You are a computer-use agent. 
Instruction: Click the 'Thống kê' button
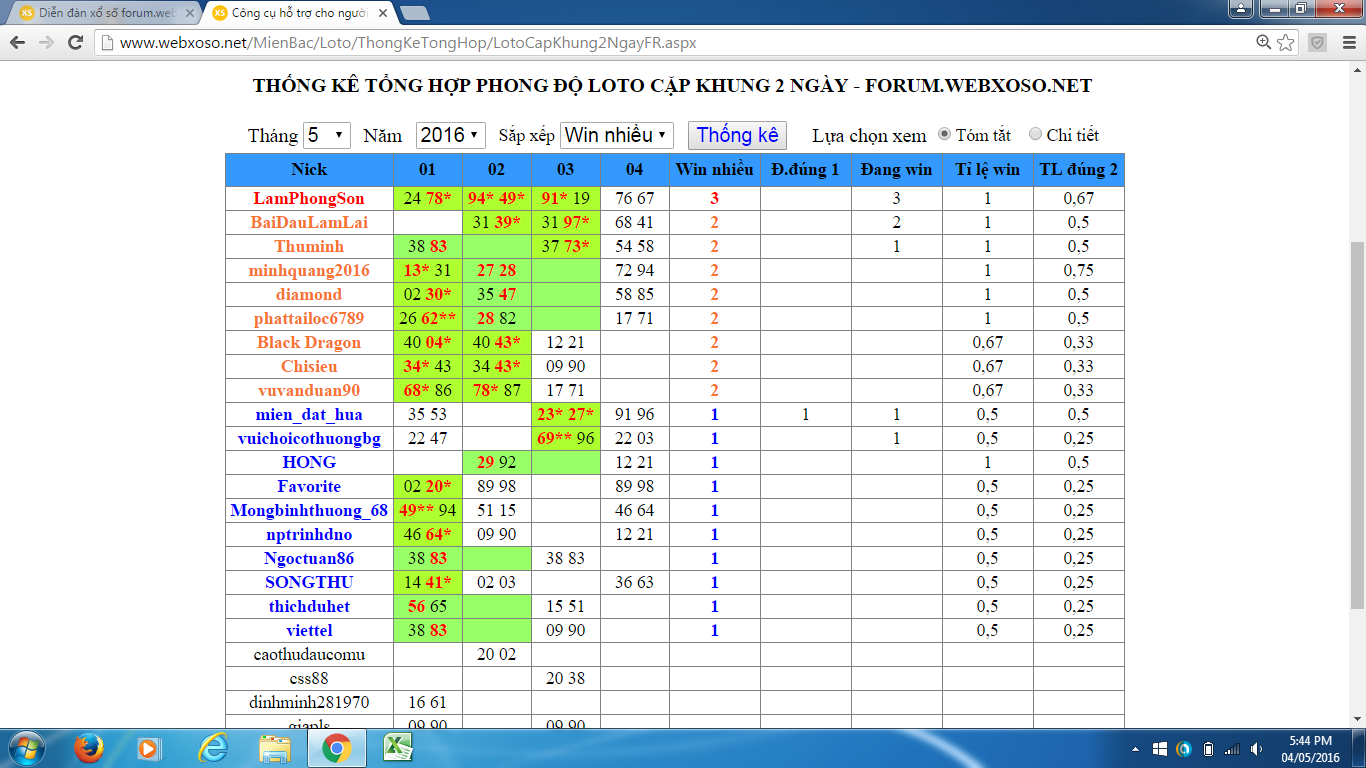click(x=737, y=135)
